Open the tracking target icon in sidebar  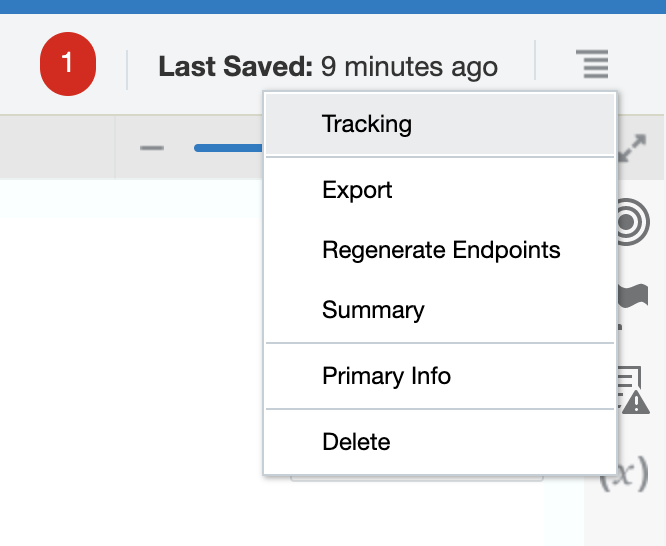633,223
